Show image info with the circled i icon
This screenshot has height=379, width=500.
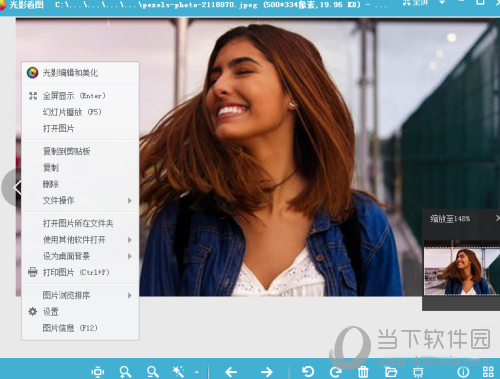point(463,372)
